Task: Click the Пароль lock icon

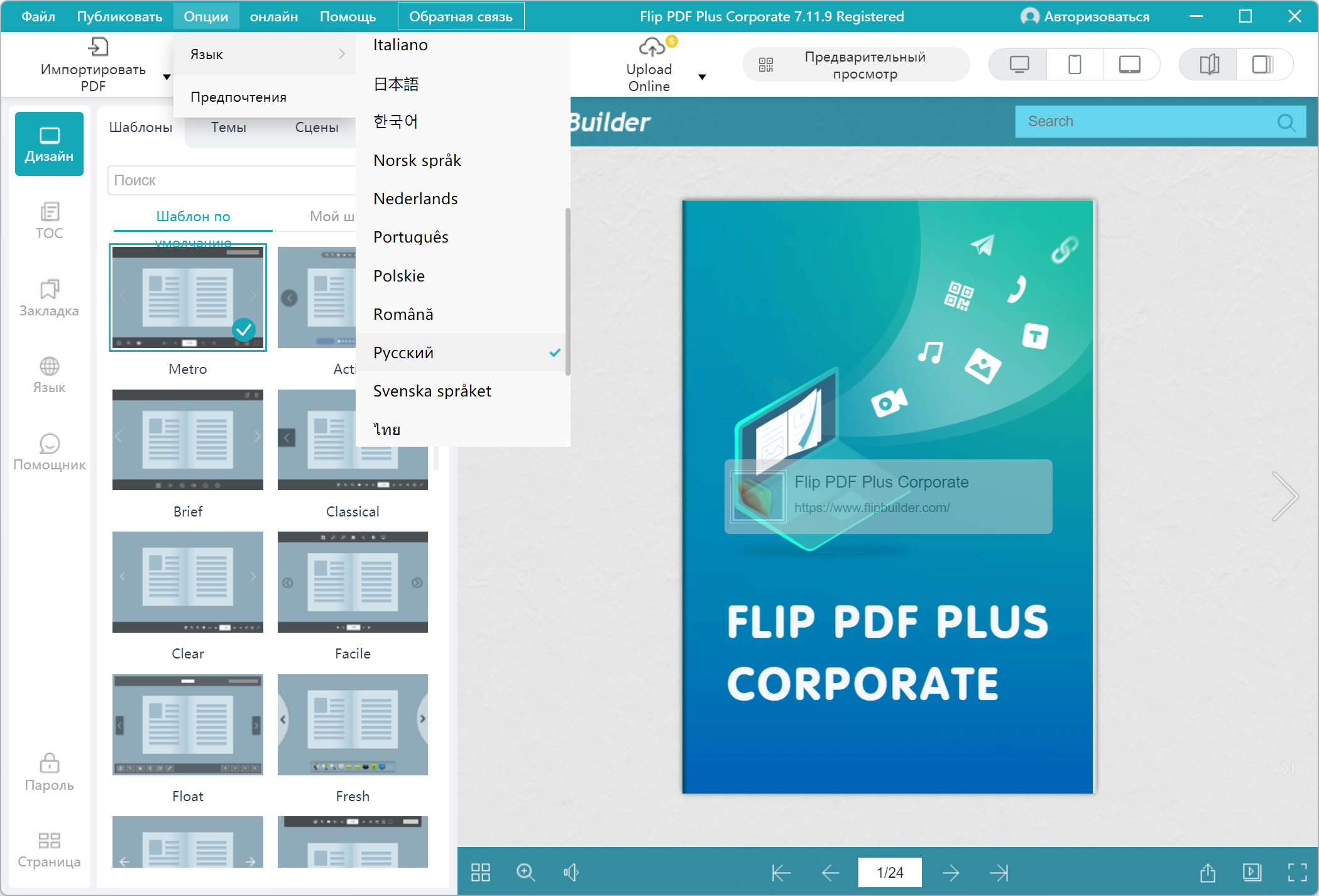Action: click(x=49, y=763)
